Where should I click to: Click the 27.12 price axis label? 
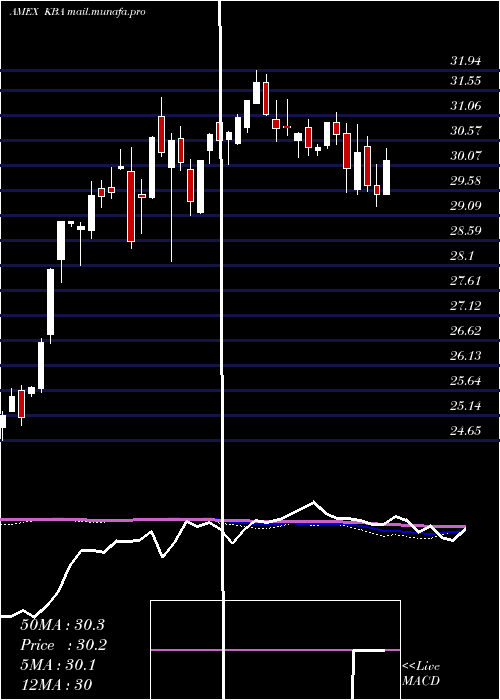pyautogui.click(x=465, y=306)
